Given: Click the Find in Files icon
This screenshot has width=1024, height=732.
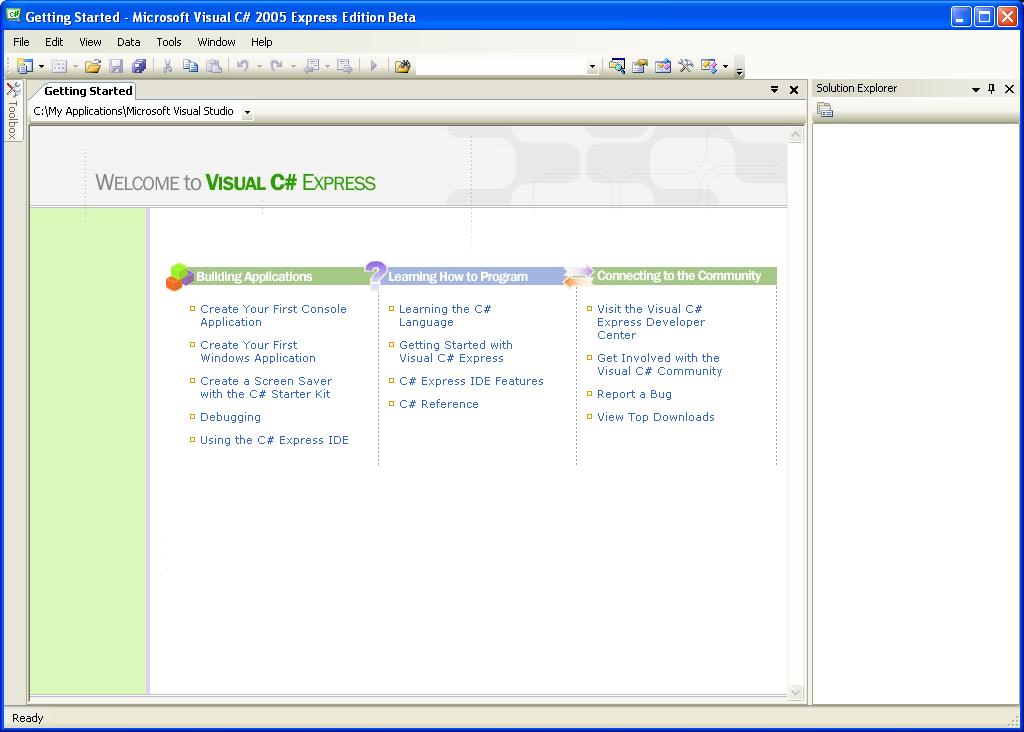Looking at the screenshot, I should [x=403, y=66].
